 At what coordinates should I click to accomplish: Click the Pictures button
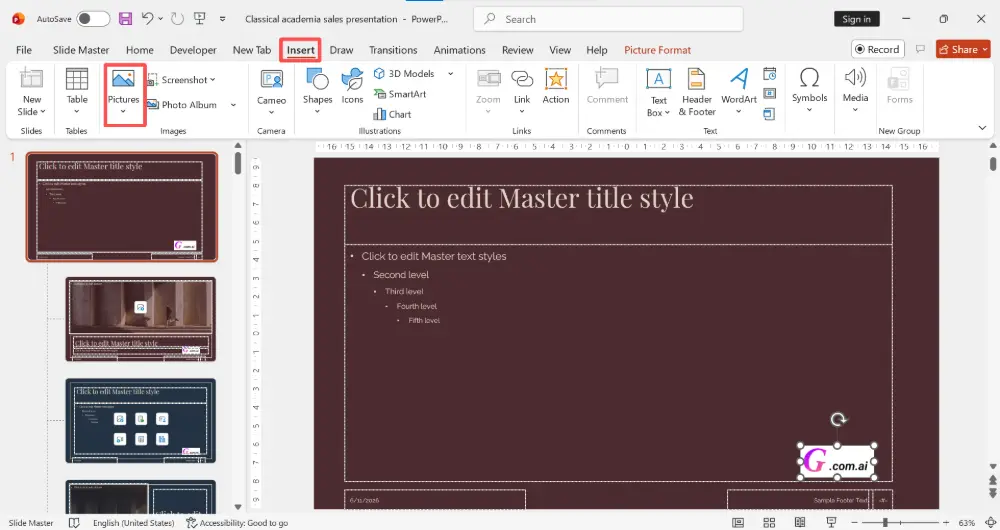[123, 93]
